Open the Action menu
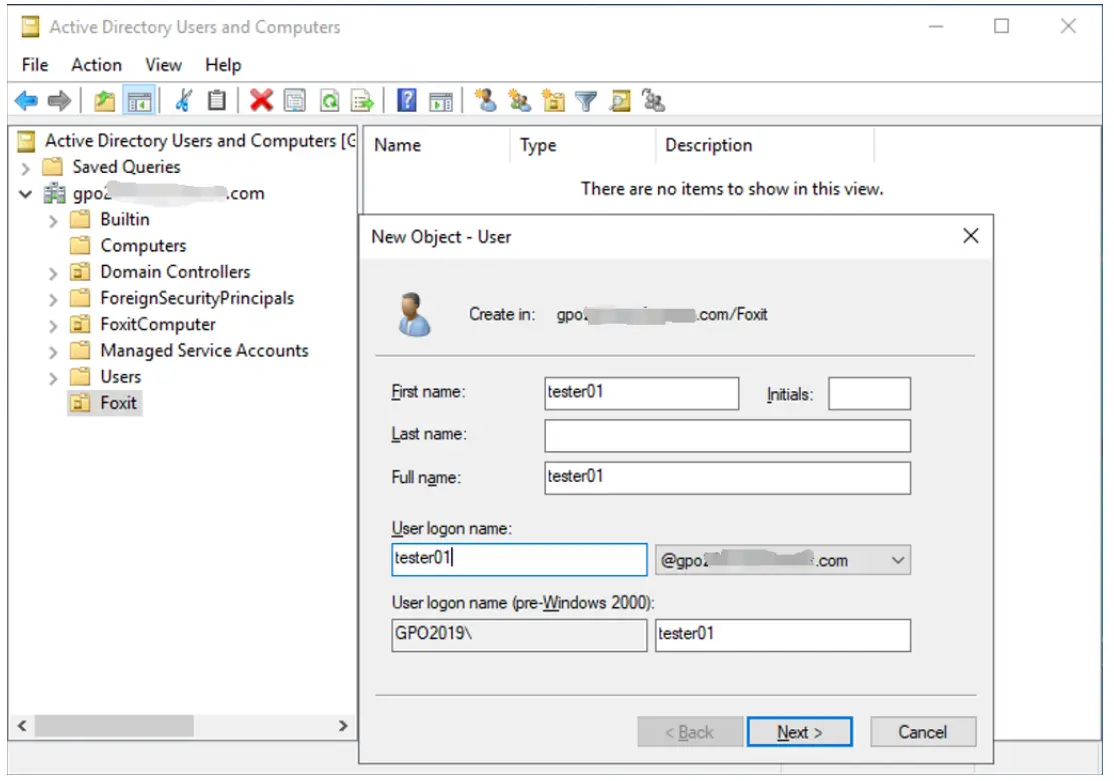The height and width of the screenshot is (781, 1114). pyautogui.click(x=96, y=64)
